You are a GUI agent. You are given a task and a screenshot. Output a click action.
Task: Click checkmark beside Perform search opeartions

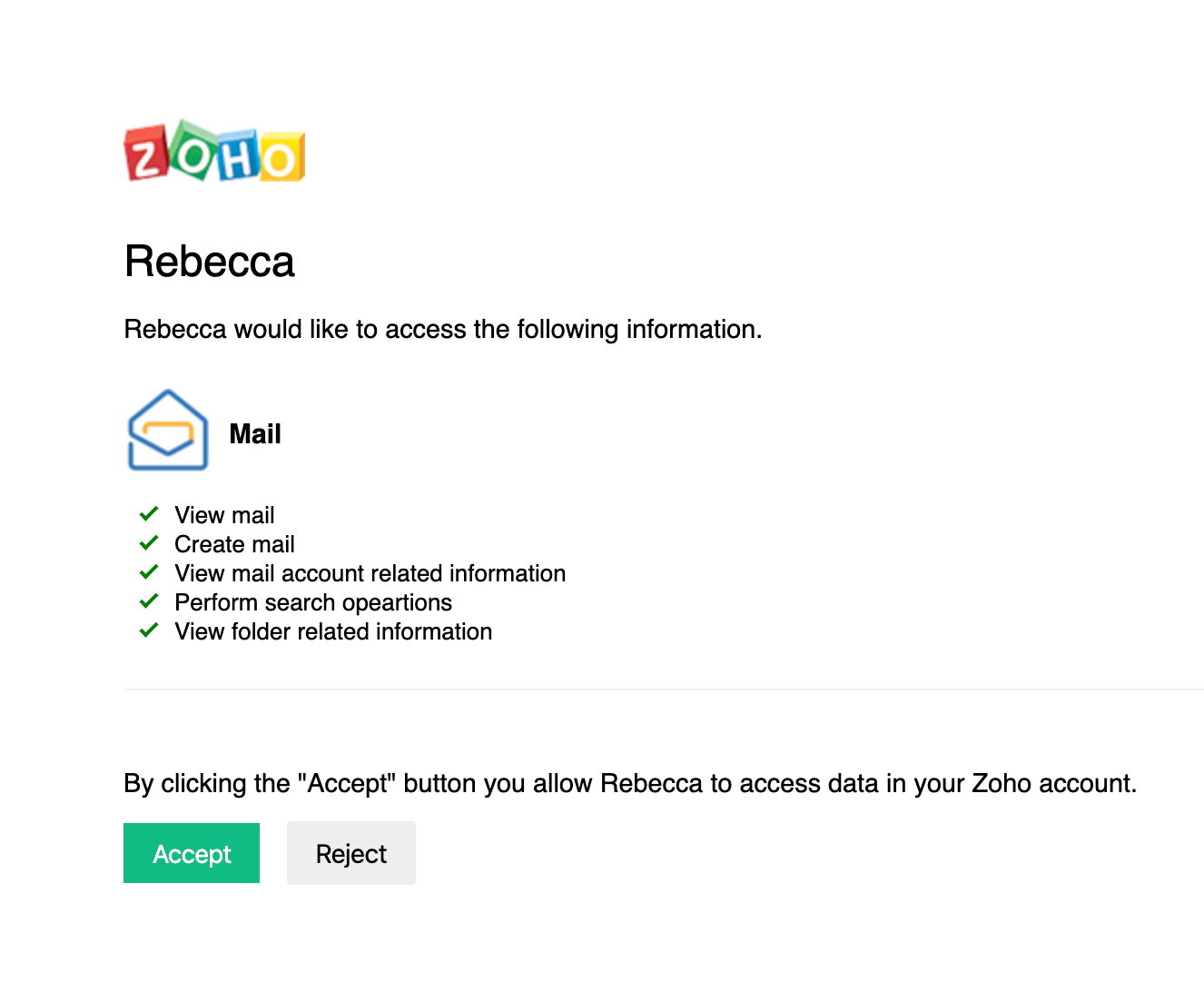[149, 601]
